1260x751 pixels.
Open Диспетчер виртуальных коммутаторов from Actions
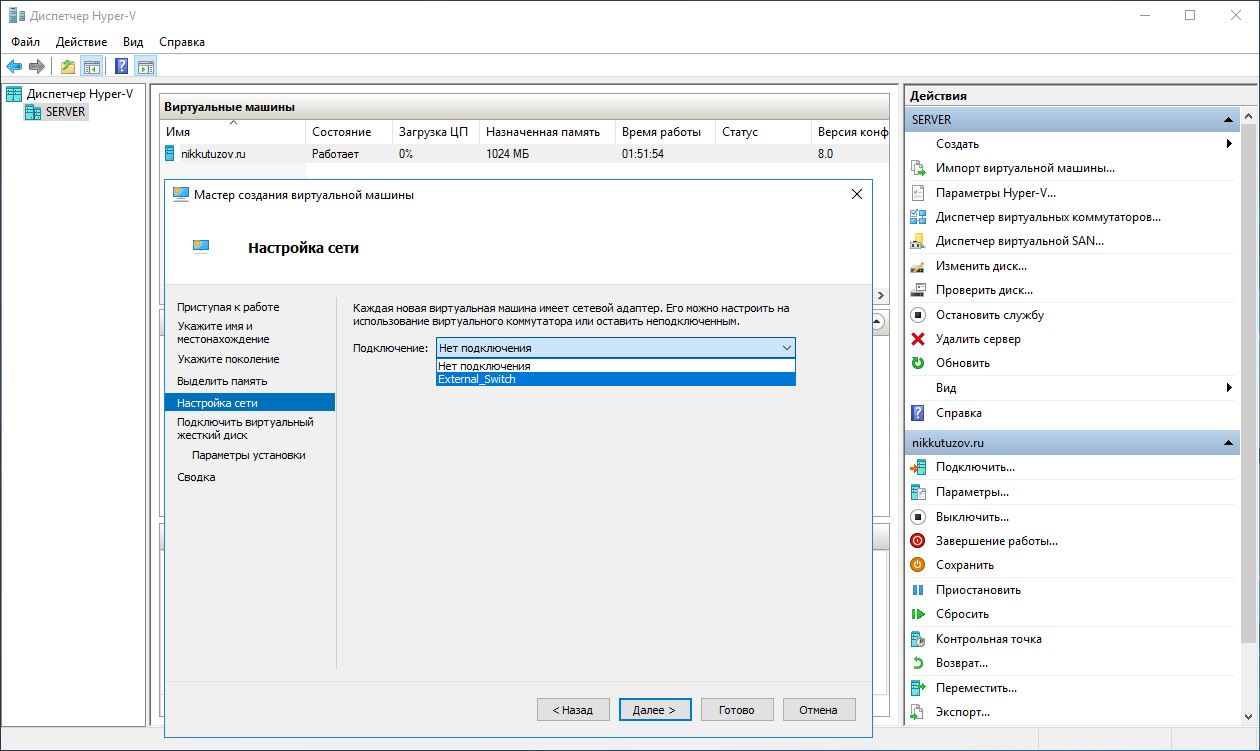1047,217
